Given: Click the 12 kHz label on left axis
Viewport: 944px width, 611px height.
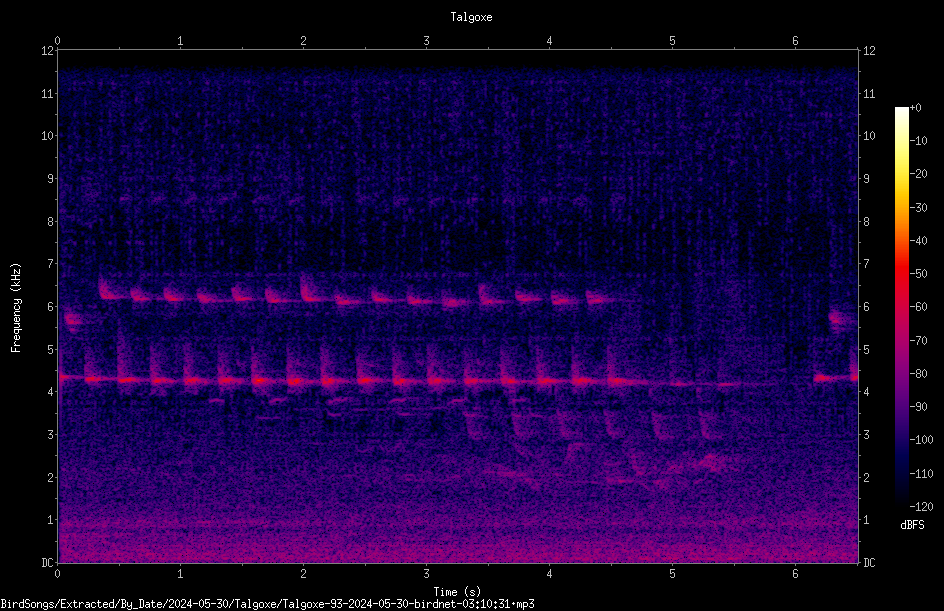Looking at the screenshot, I should (x=48, y=51).
